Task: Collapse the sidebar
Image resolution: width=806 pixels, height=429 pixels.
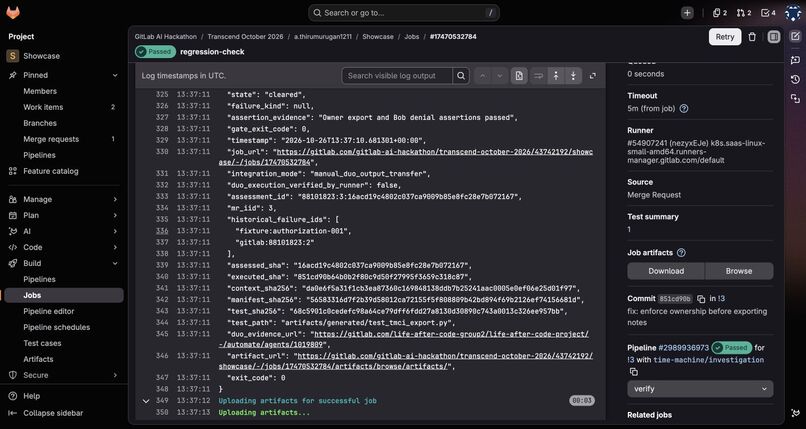Action: pyautogui.click(x=52, y=413)
